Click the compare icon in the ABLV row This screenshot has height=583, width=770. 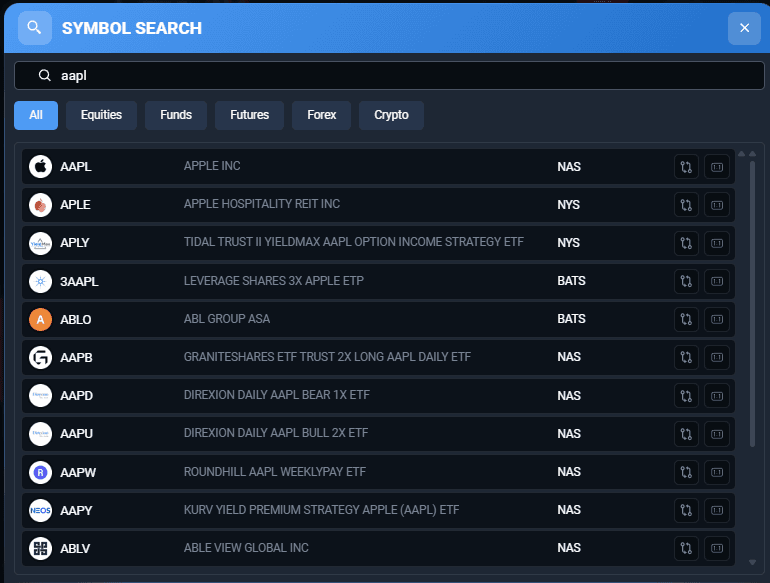686,548
